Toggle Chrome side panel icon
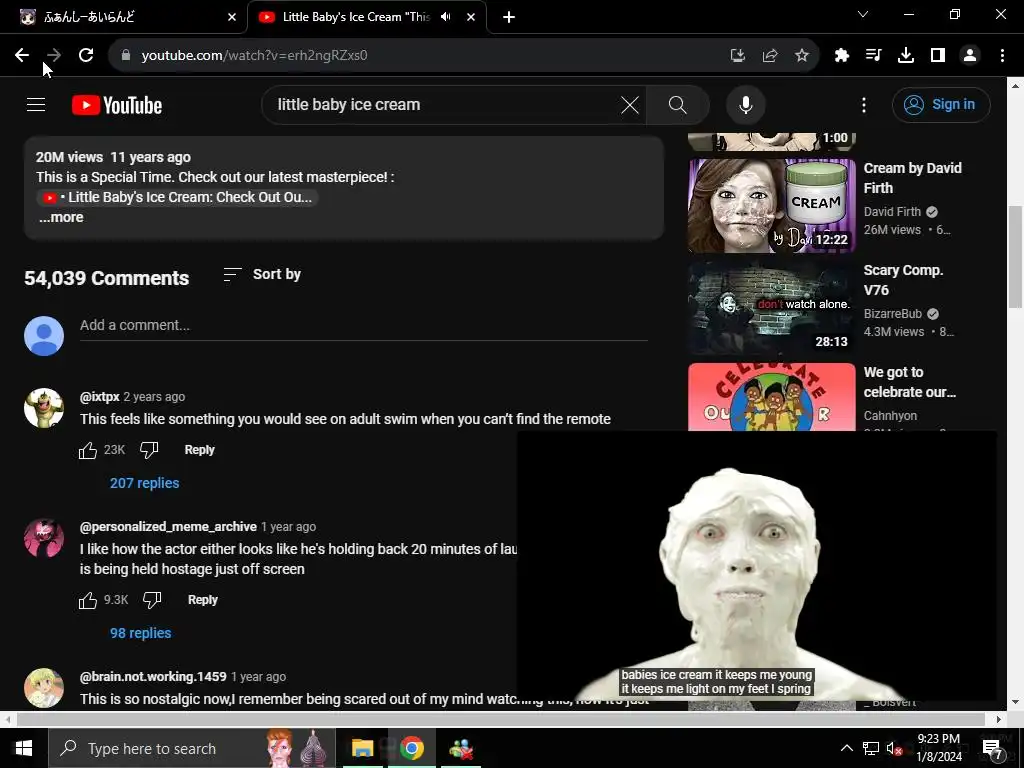The height and width of the screenshot is (768, 1024). pyautogui.click(x=938, y=56)
